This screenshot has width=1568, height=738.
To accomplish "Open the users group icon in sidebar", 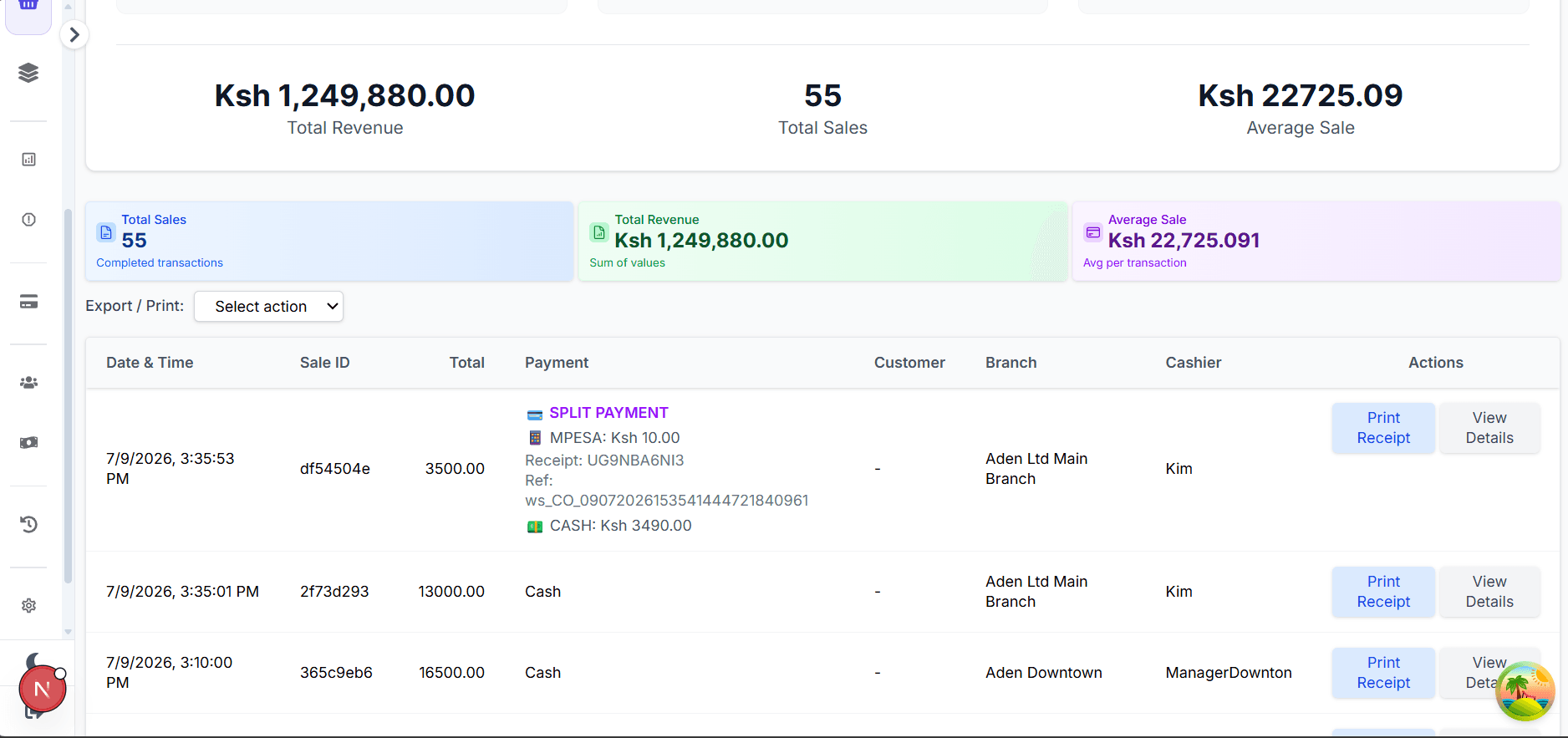I will [x=28, y=383].
